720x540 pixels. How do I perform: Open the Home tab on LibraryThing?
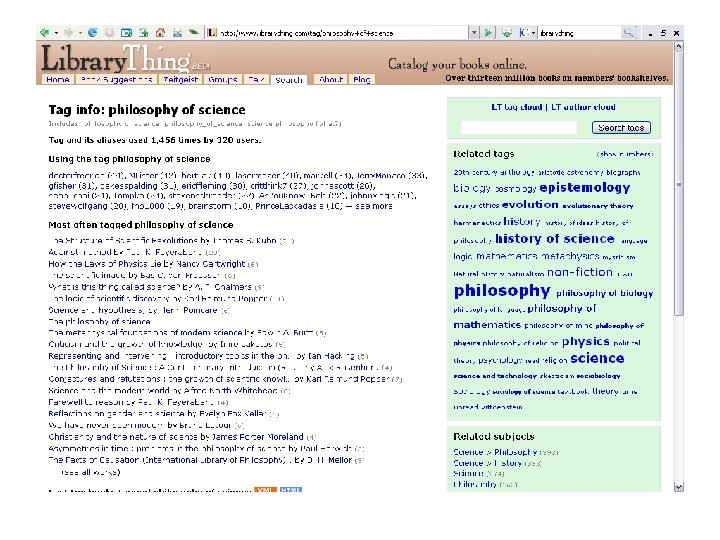pos(58,79)
